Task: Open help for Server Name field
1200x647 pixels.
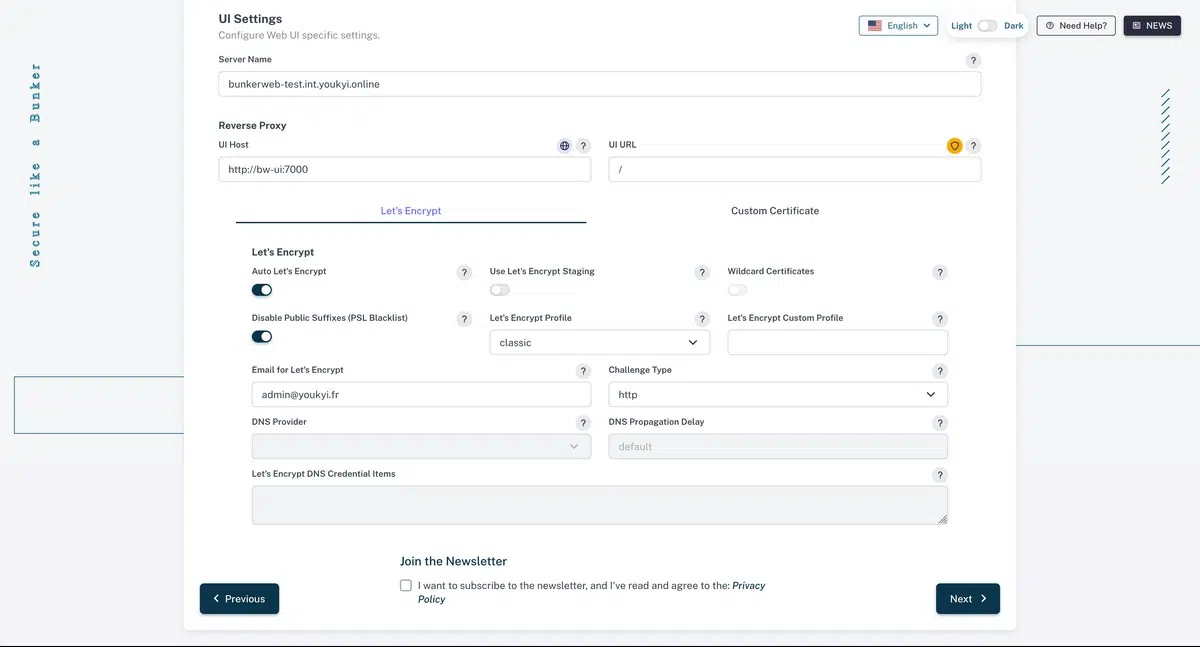Action: (x=973, y=61)
